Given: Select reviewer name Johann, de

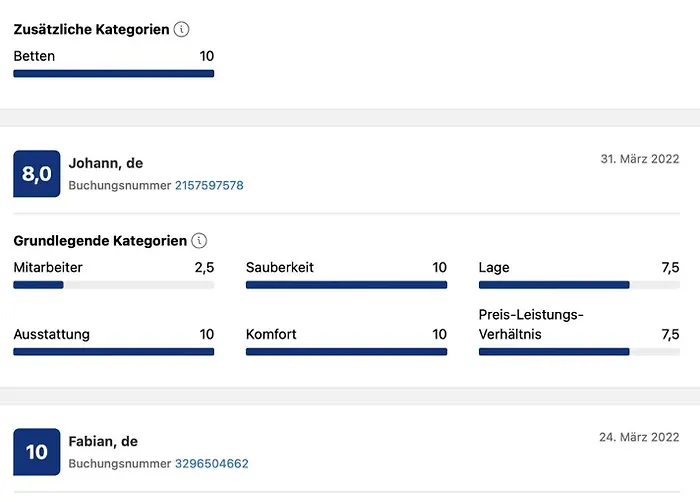Looking at the screenshot, I should coord(106,163).
